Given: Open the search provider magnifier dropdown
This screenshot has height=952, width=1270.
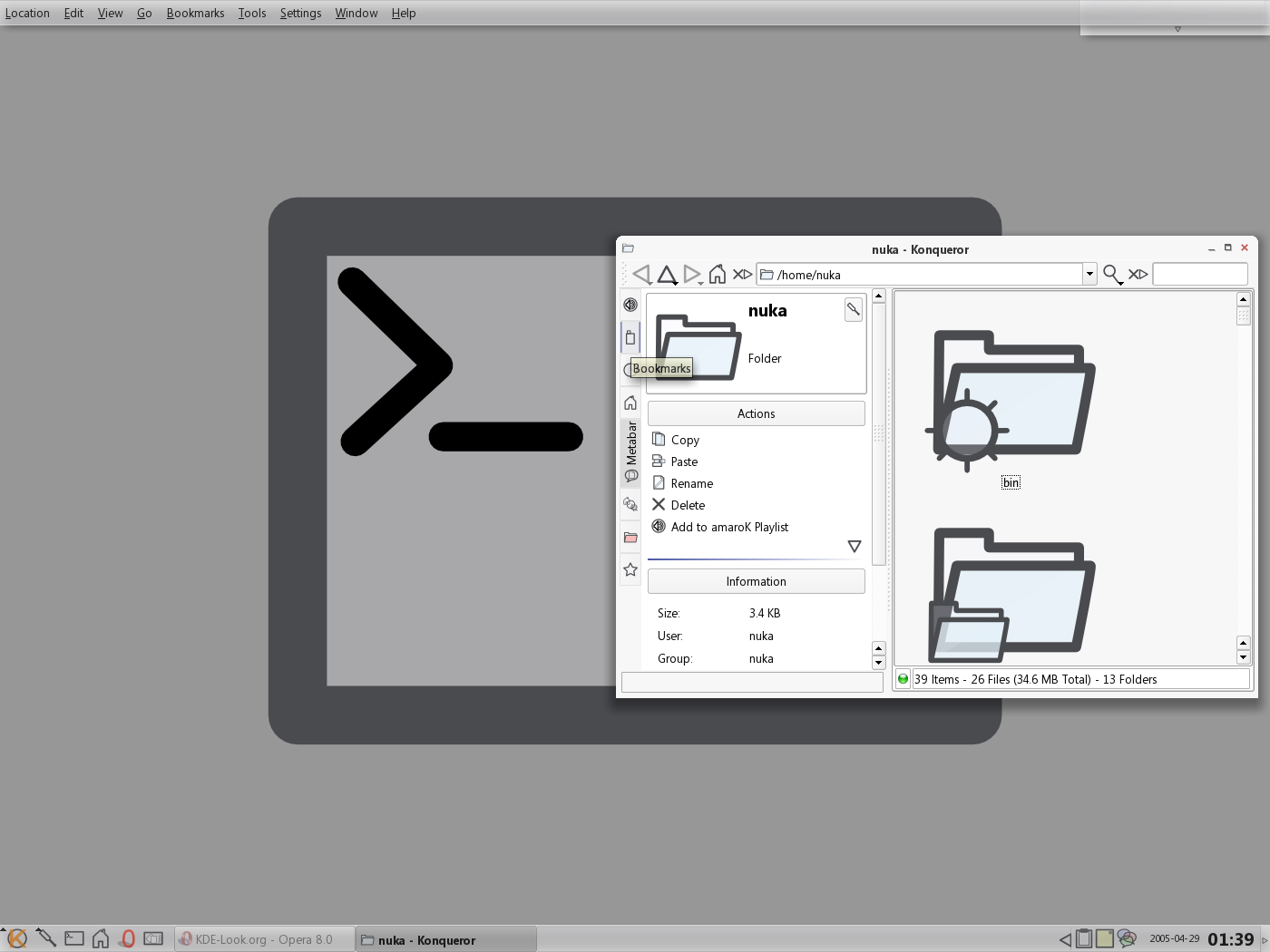Looking at the screenshot, I should pyautogui.click(x=1112, y=274).
